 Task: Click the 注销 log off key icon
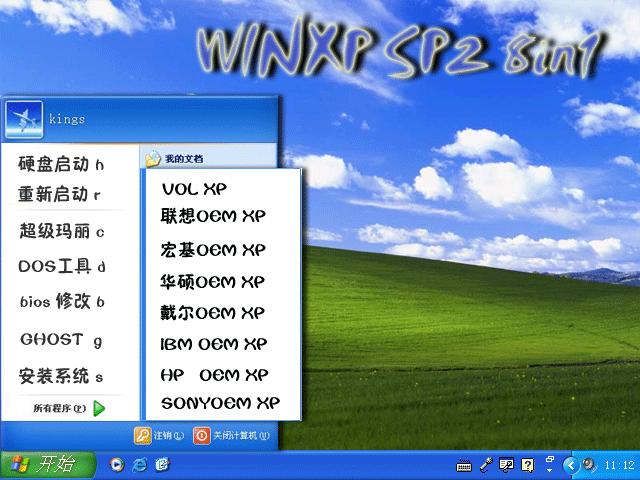(142, 436)
